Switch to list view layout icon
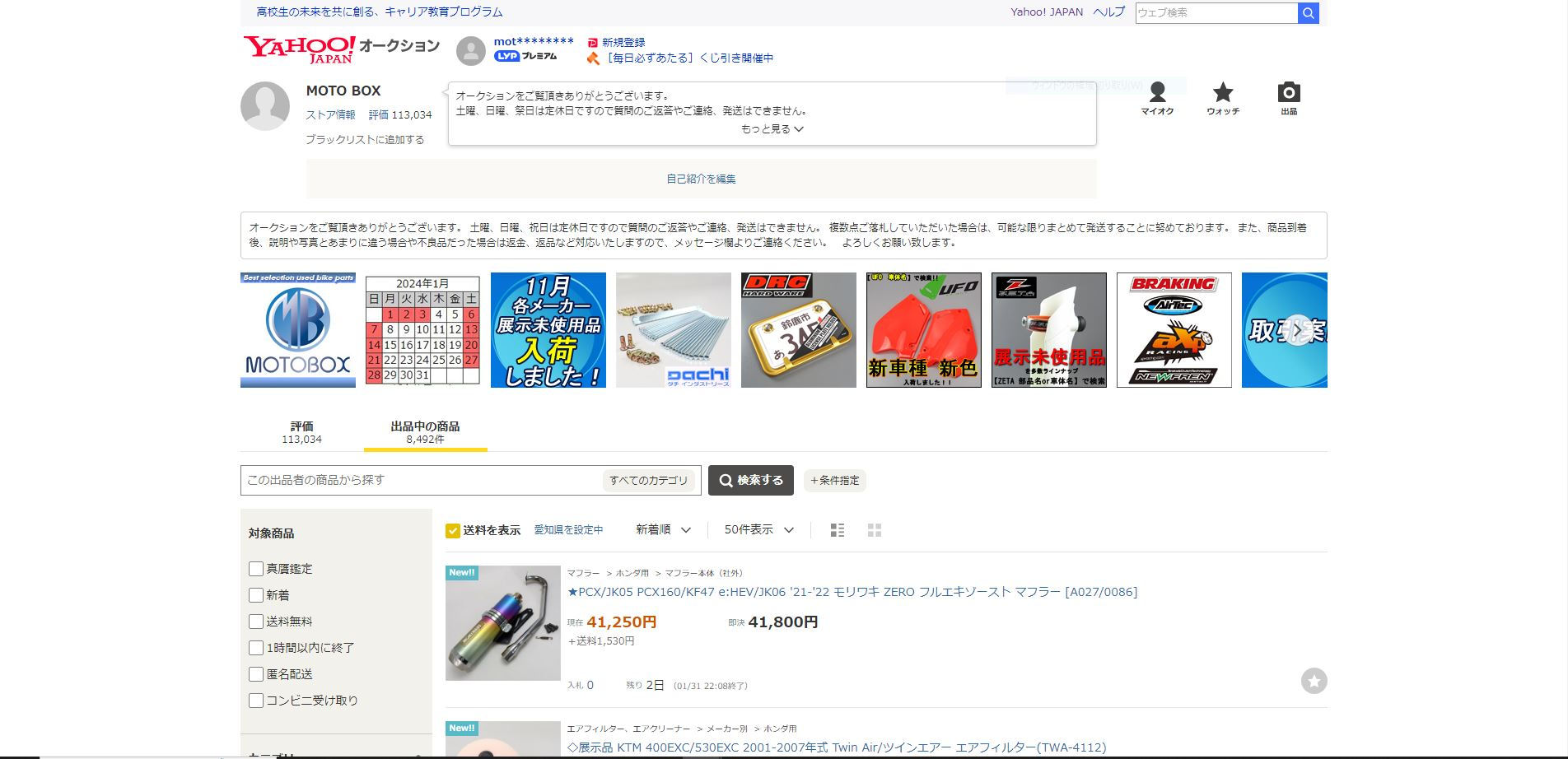 click(838, 530)
